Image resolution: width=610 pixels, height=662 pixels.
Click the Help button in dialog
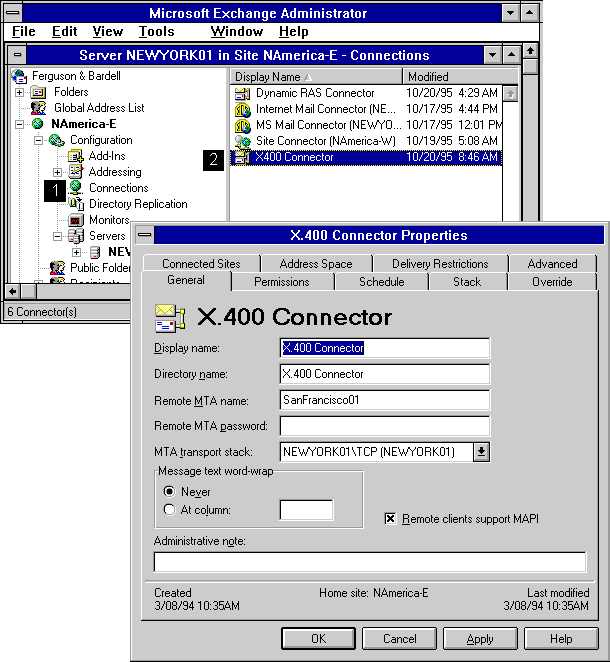(561, 638)
